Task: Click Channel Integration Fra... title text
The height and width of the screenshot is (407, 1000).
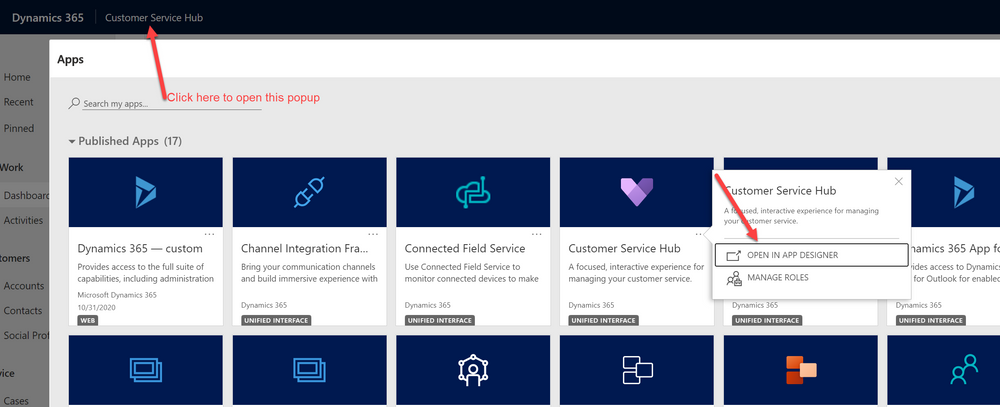Action: [x=305, y=248]
